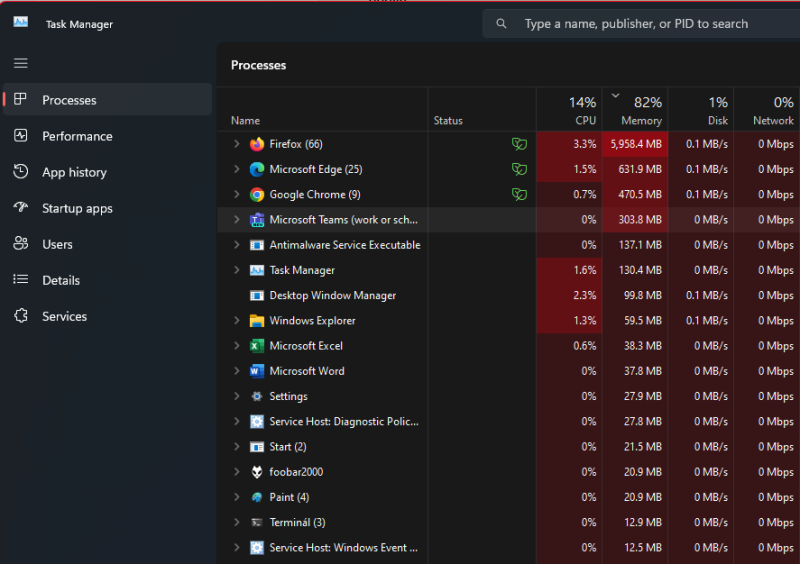Expand the Microsoft Word process row
The image size is (800, 564).
click(x=236, y=371)
